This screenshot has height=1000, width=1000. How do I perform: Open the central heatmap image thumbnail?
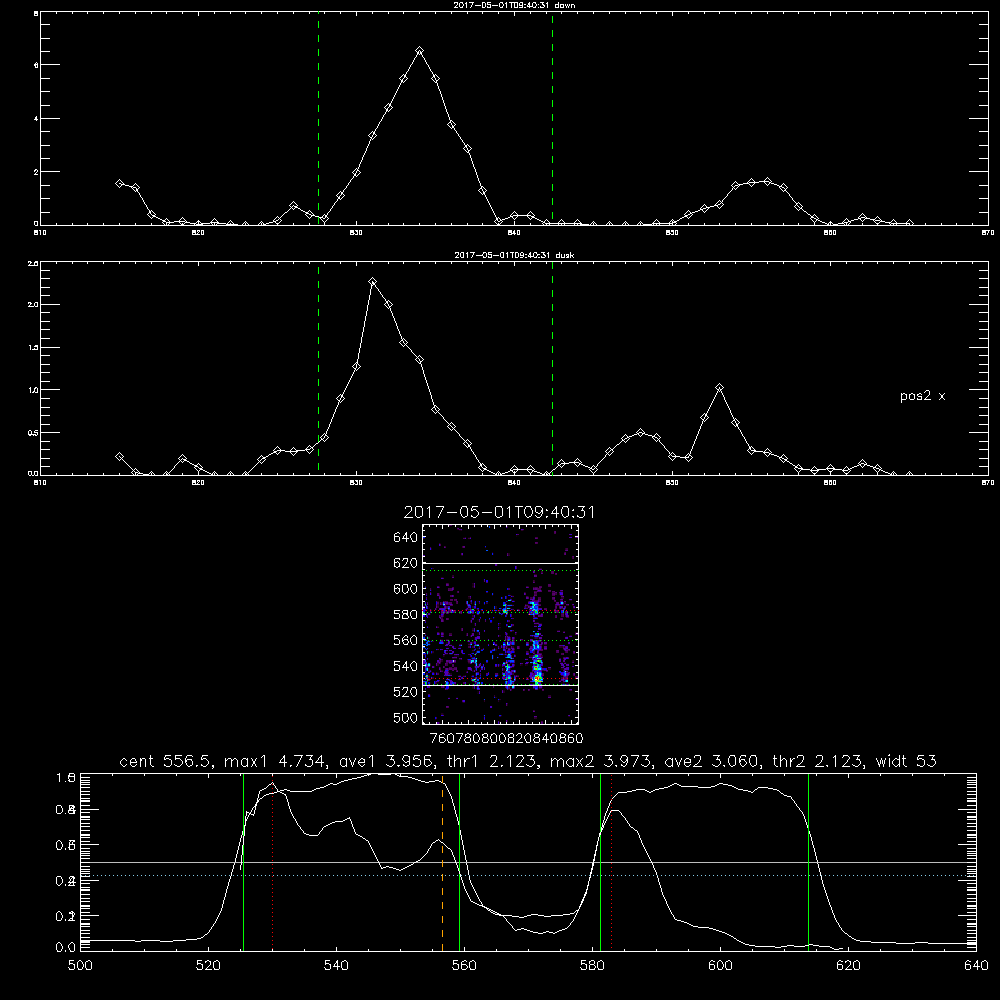tap(500, 624)
